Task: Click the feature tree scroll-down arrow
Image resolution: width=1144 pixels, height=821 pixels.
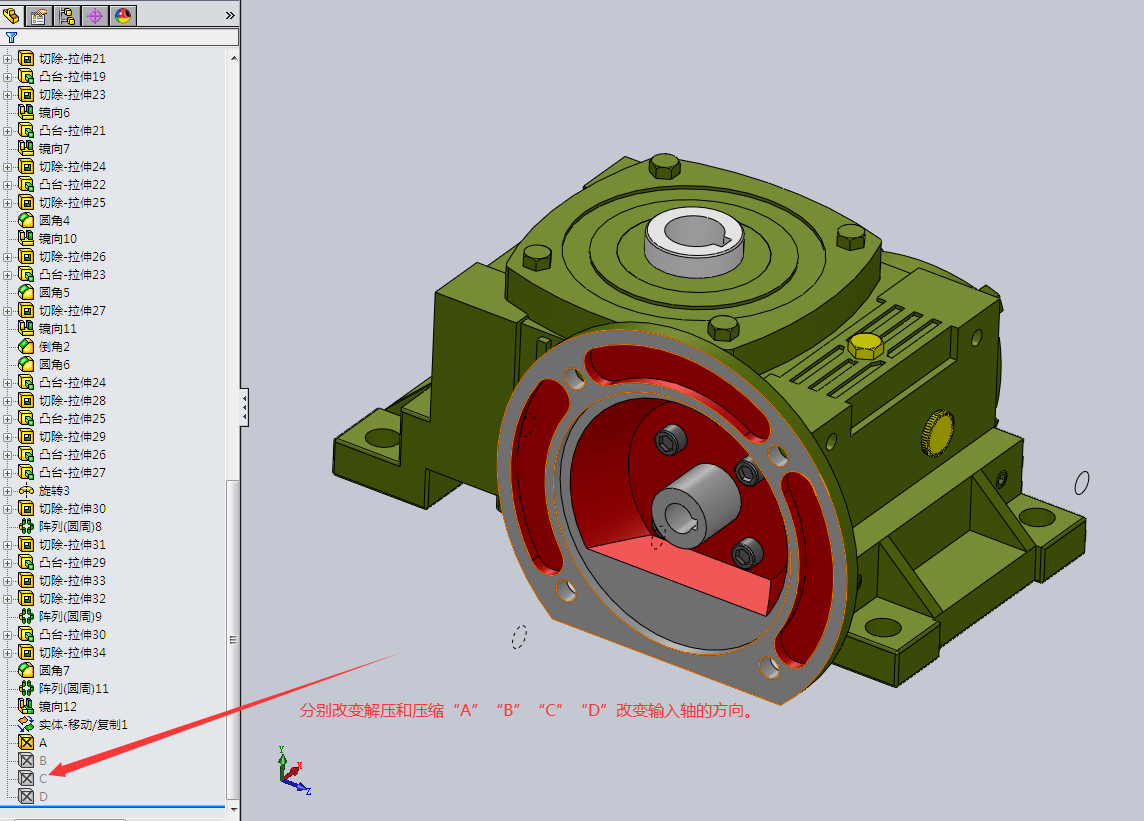Action: pos(233,809)
